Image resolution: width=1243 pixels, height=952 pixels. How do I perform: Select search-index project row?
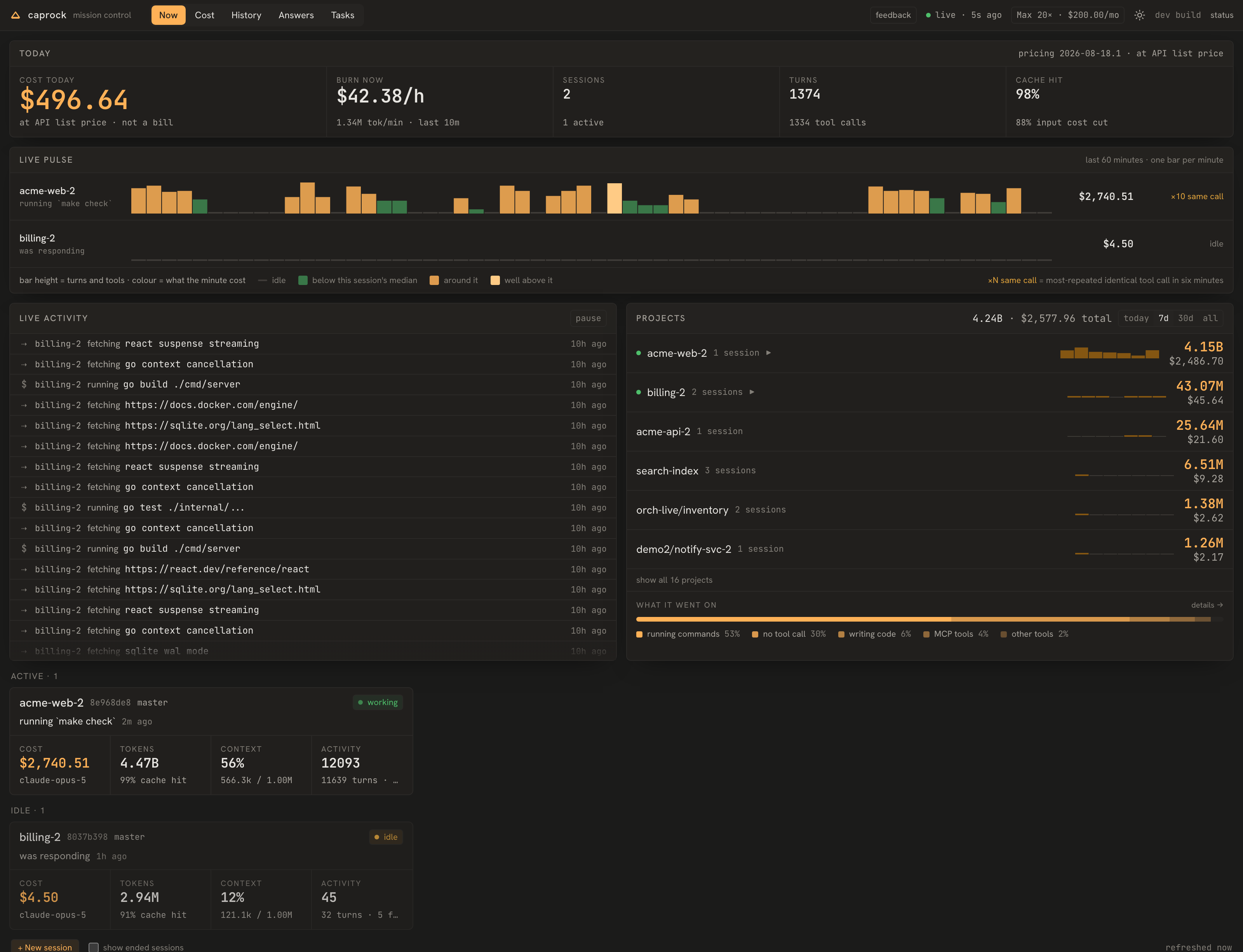pos(930,471)
